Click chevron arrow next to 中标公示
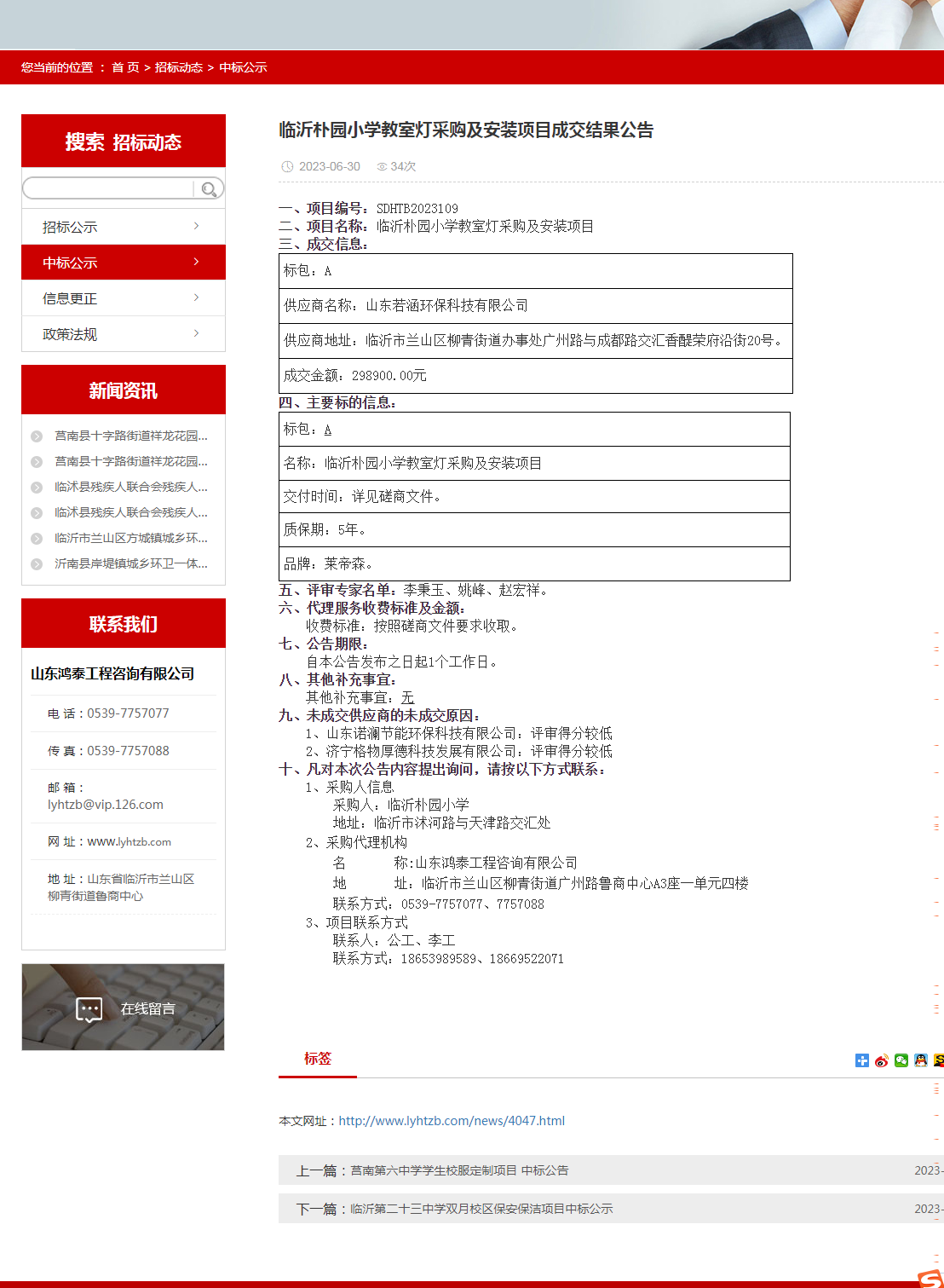This screenshot has width=944, height=1288. pyautogui.click(x=196, y=262)
